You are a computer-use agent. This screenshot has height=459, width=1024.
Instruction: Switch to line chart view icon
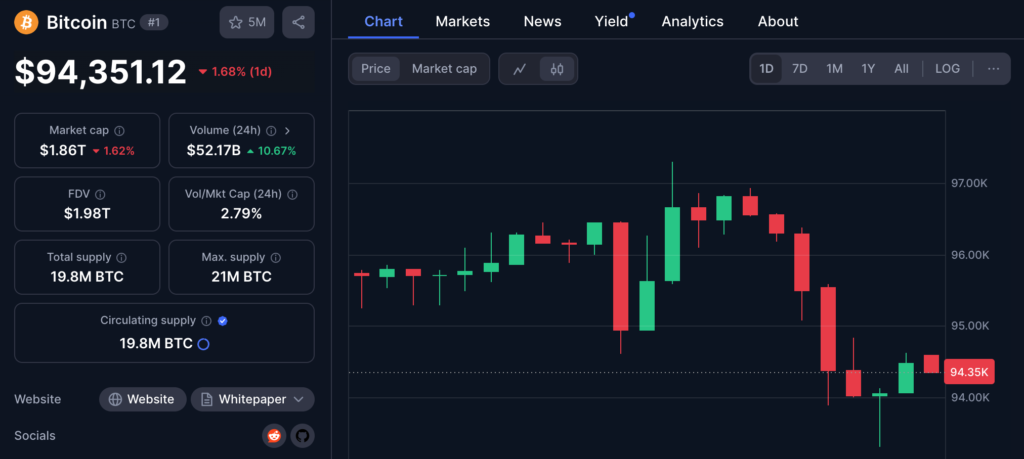click(519, 69)
